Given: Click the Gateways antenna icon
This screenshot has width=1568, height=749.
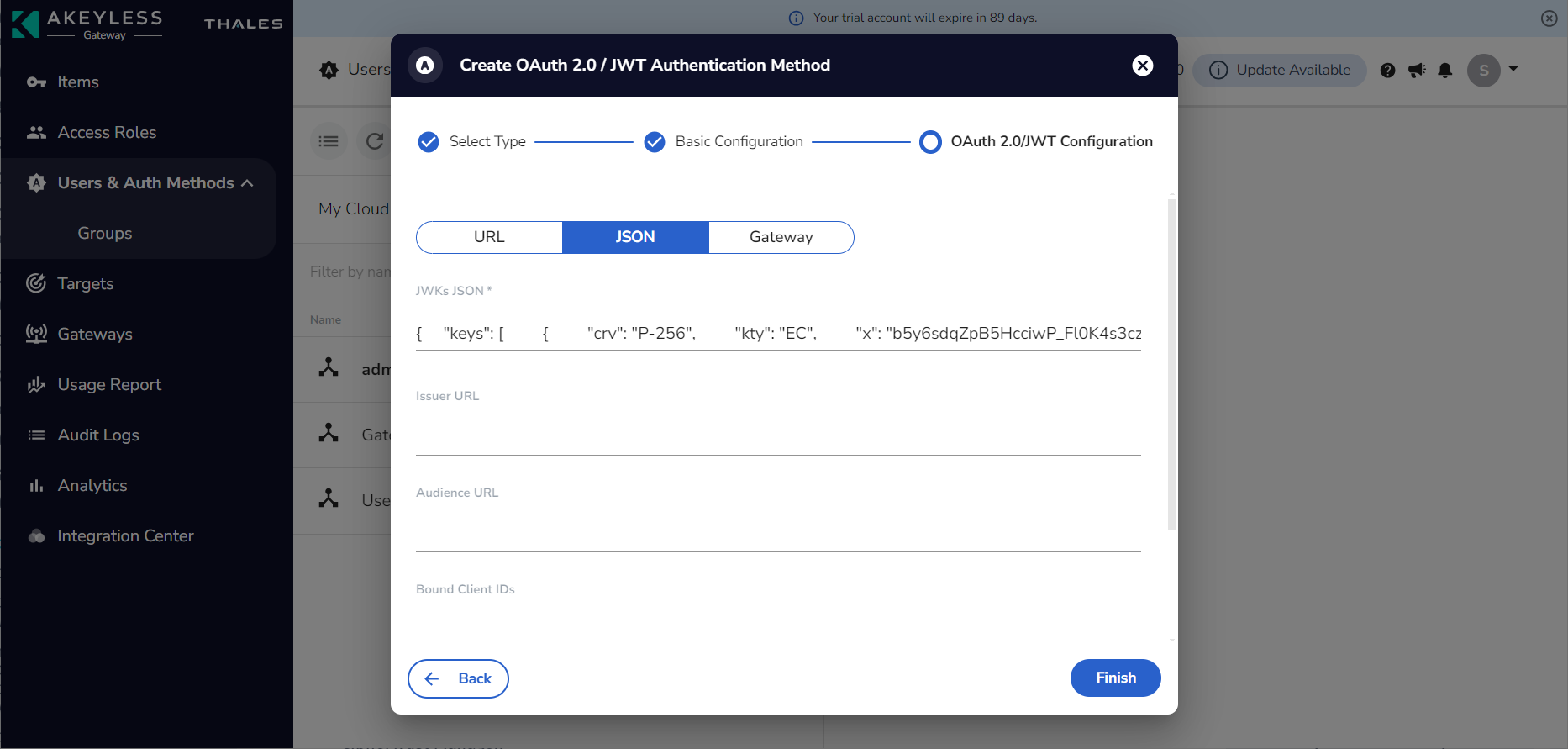Looking at the screenshot, I should (x=36, y=334).
